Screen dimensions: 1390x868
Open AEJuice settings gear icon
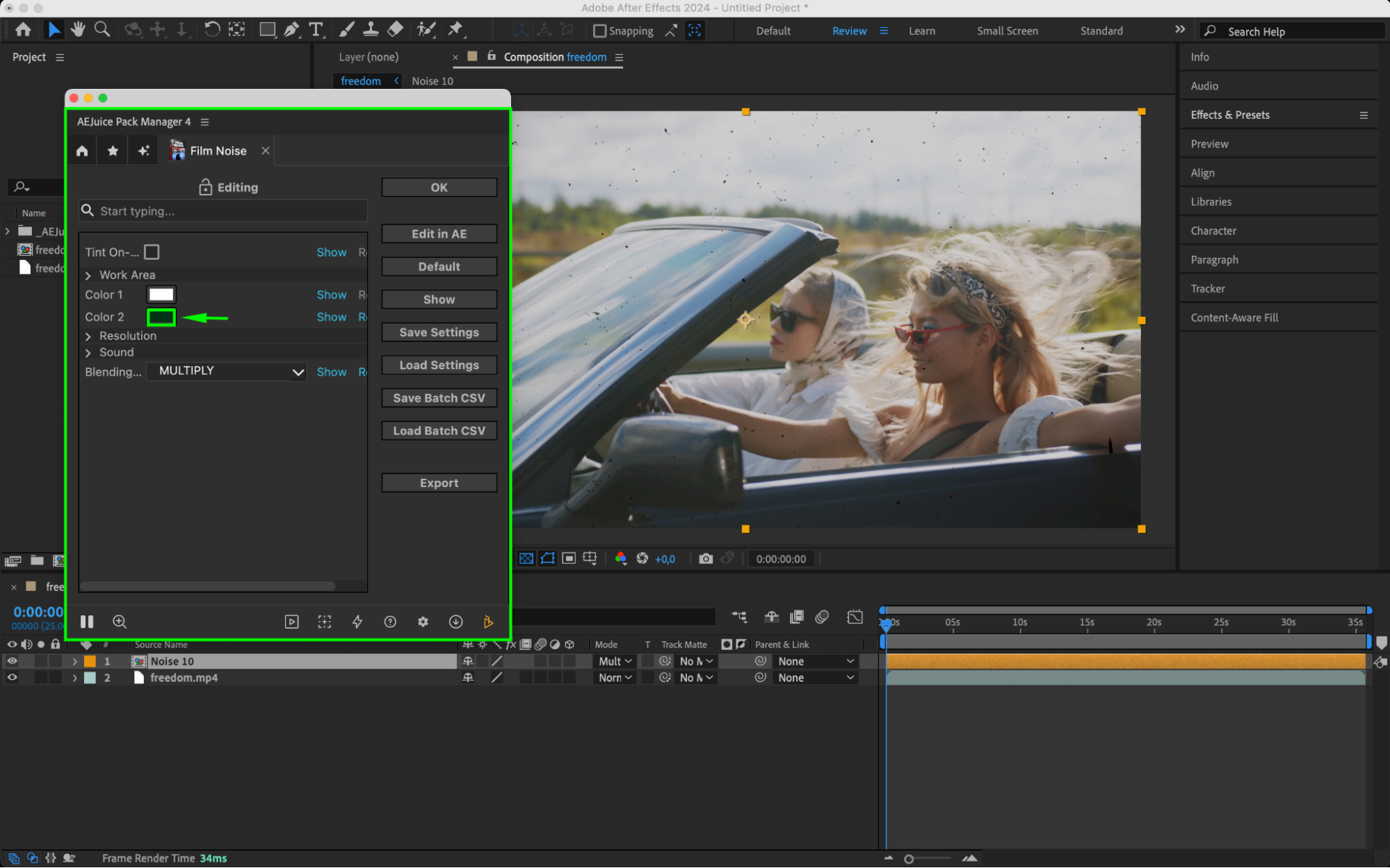click(423, 621)
